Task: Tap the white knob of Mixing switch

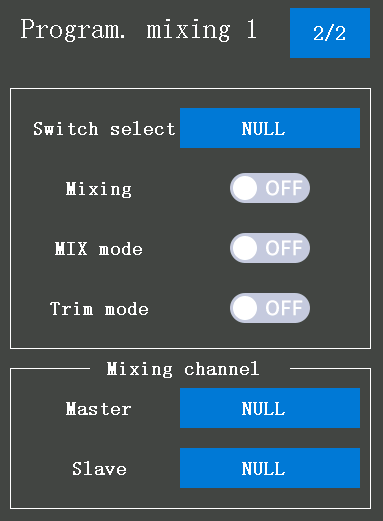Action: (245, 188)
